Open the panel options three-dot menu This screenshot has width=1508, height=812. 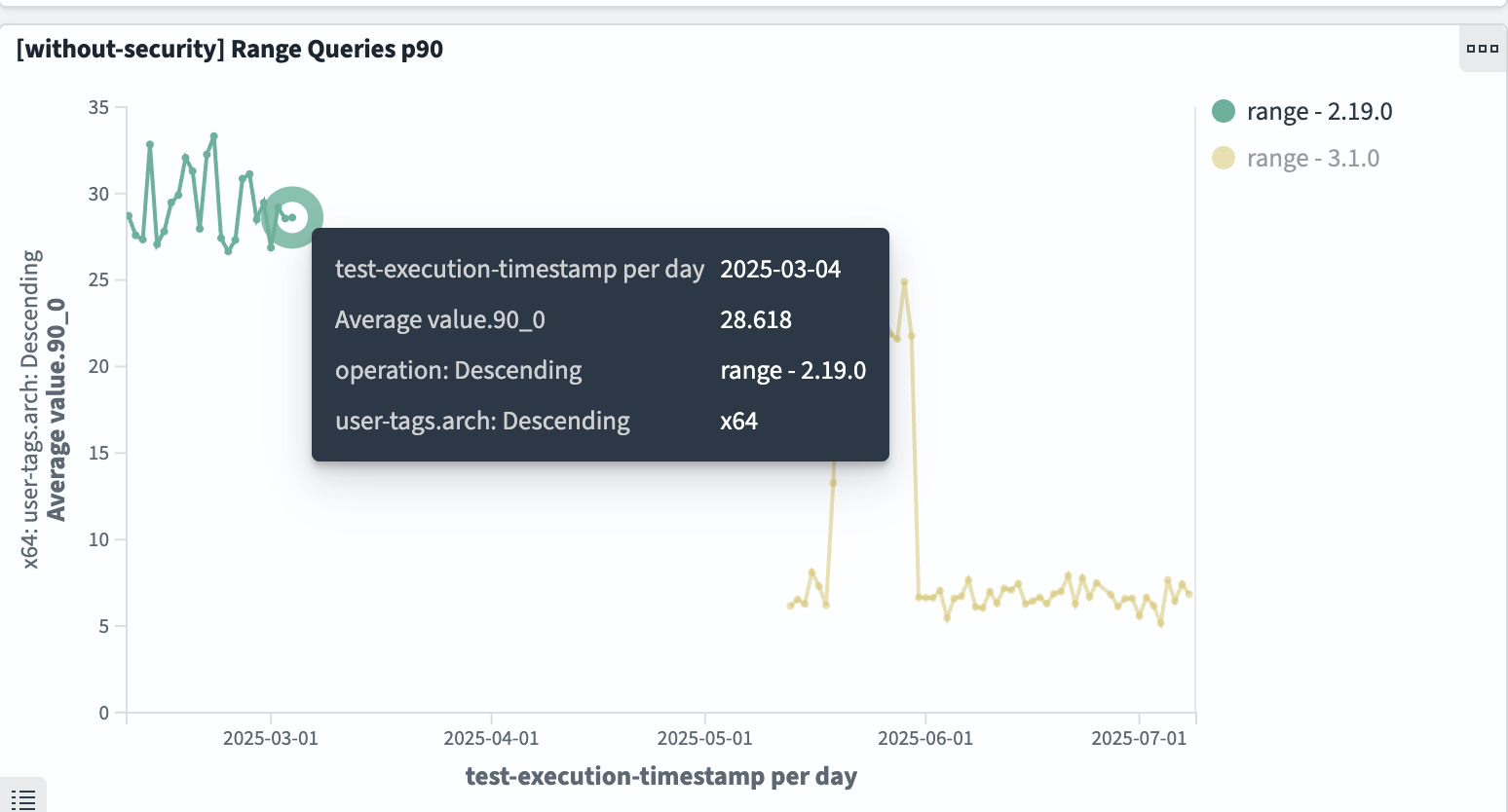coord(1482,49)
